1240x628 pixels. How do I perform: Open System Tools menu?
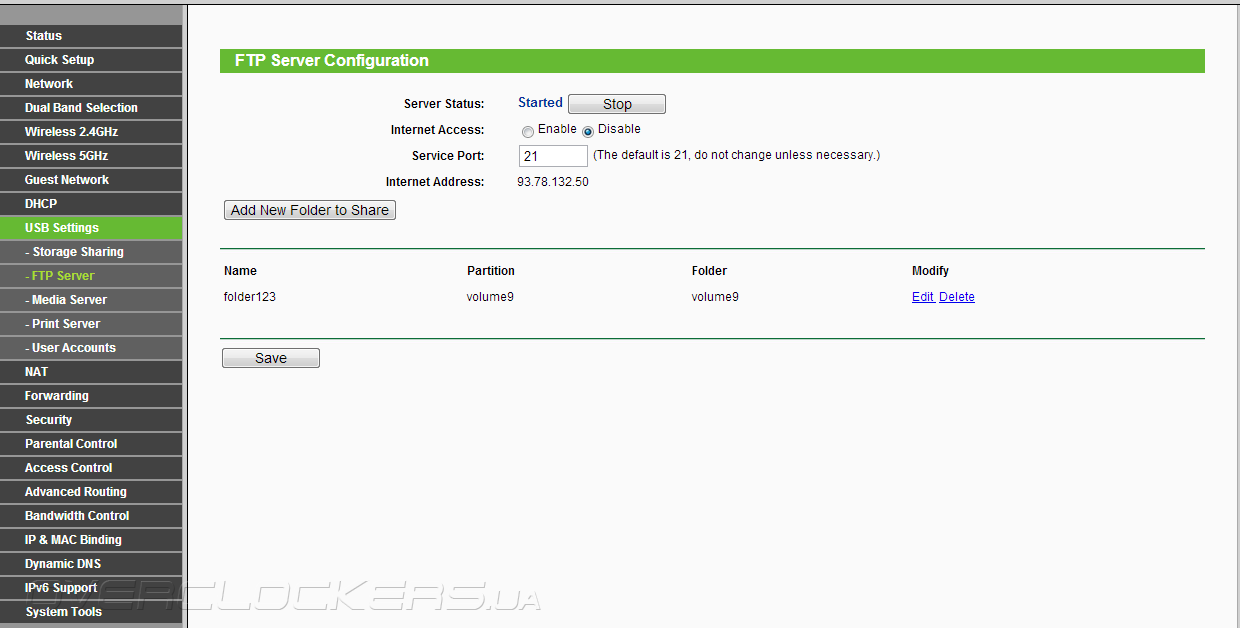click(x=91, y=612)
